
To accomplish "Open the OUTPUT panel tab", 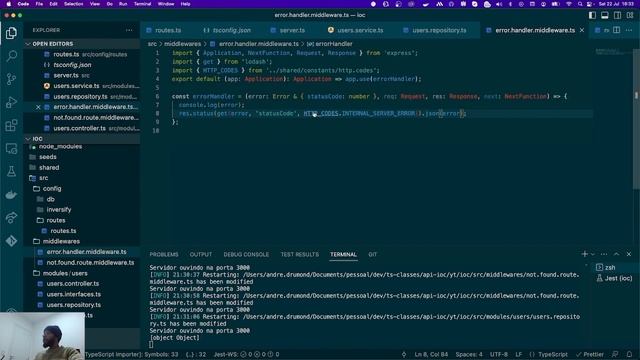I will pyautogui.click(x=200, y=254).
